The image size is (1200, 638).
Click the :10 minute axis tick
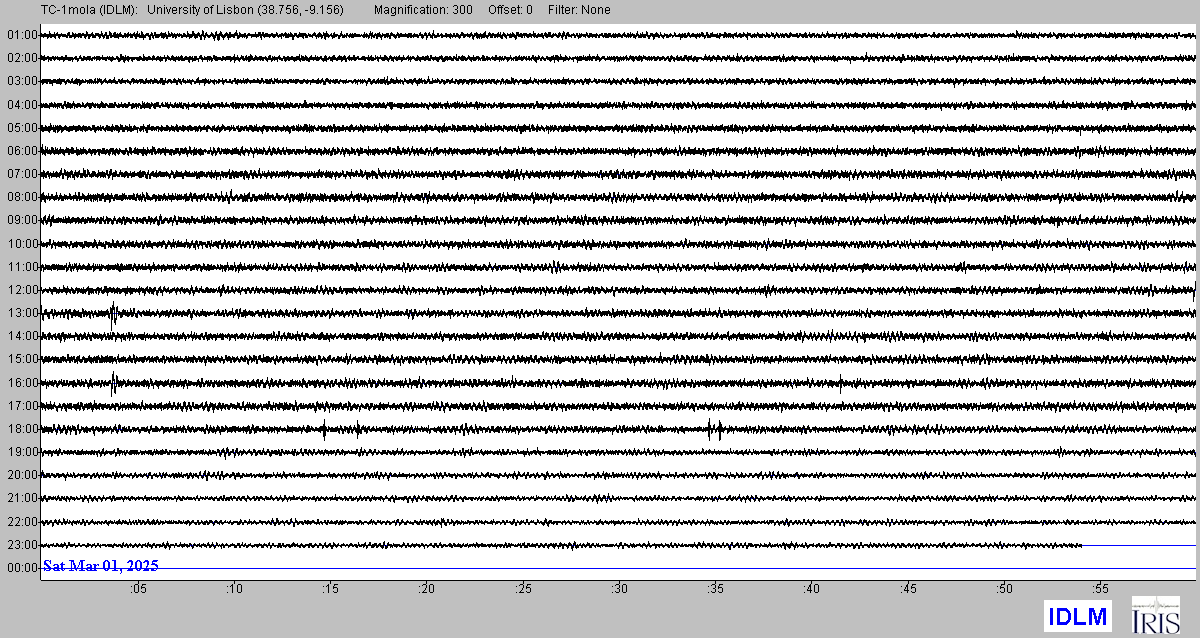(233, 589)
